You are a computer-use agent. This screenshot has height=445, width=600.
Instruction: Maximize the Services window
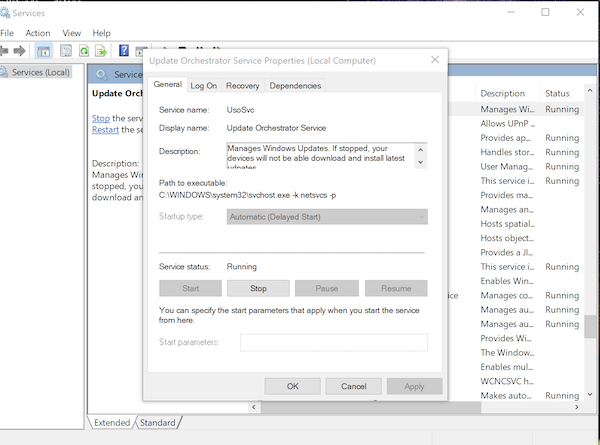coord(545,12)
